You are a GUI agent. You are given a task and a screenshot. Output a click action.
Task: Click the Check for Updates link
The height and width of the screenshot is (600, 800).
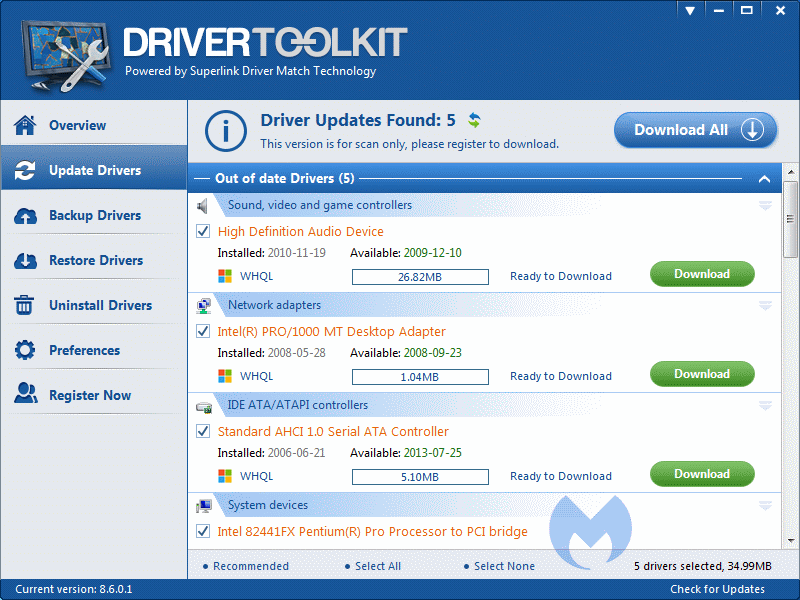click(717, 590)
